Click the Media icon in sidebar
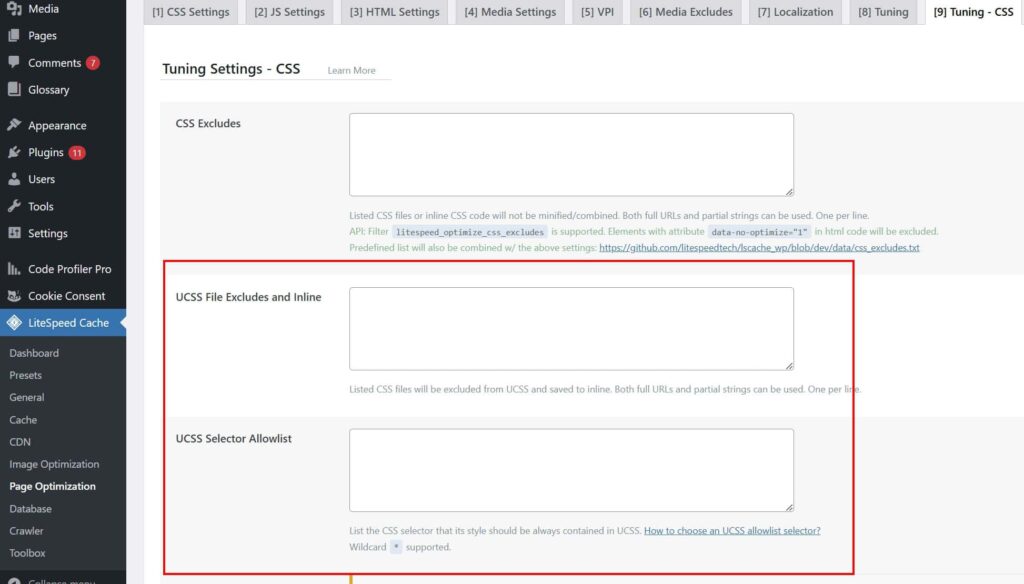Image resolution: width=1024 pixels, height=584 pixels. point(14,9)
